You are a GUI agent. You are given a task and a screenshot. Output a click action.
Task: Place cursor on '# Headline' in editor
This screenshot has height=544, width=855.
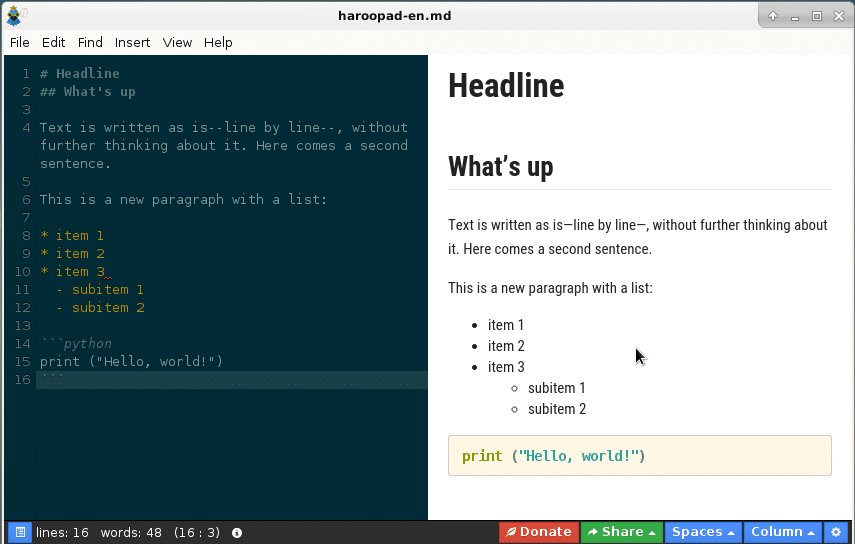[80, 74]
